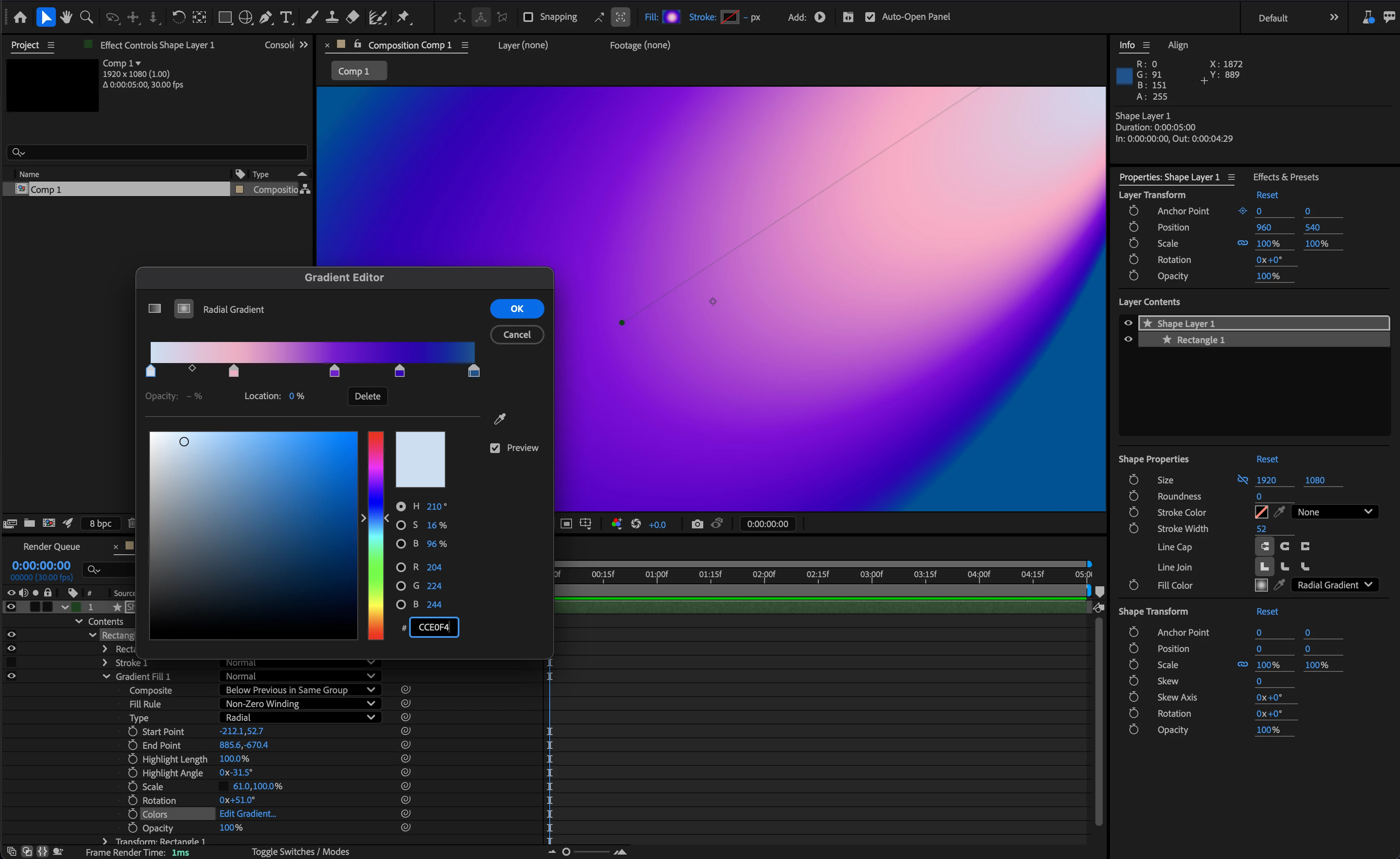The image size is (1400, 859).
Task: Take a snapshot with camera icon
Action: 697,524
